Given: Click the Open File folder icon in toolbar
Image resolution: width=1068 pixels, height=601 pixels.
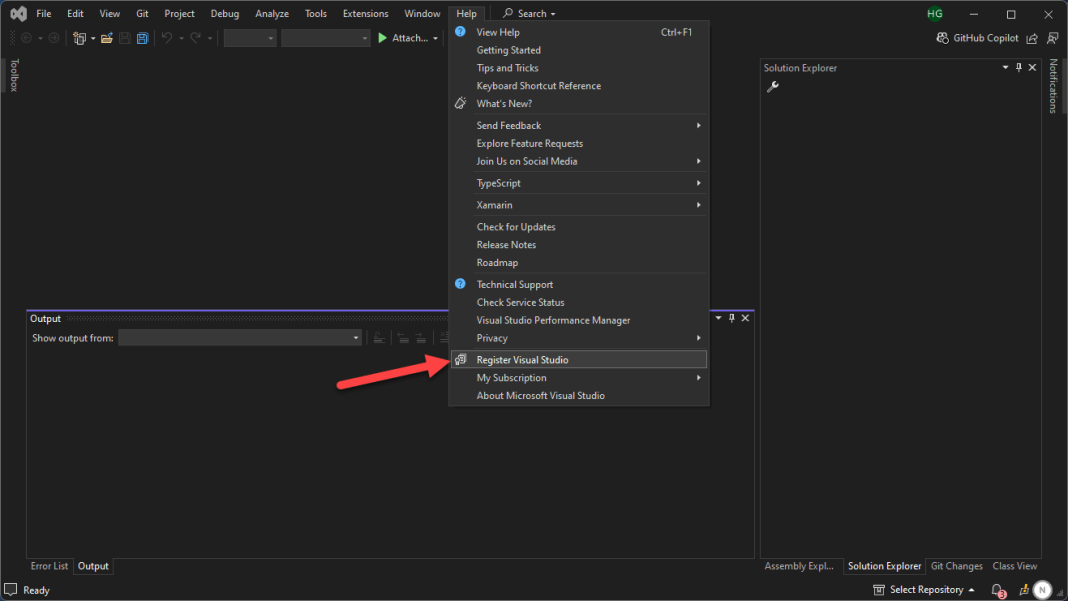Looking at the screenshot, I should 106,38.
